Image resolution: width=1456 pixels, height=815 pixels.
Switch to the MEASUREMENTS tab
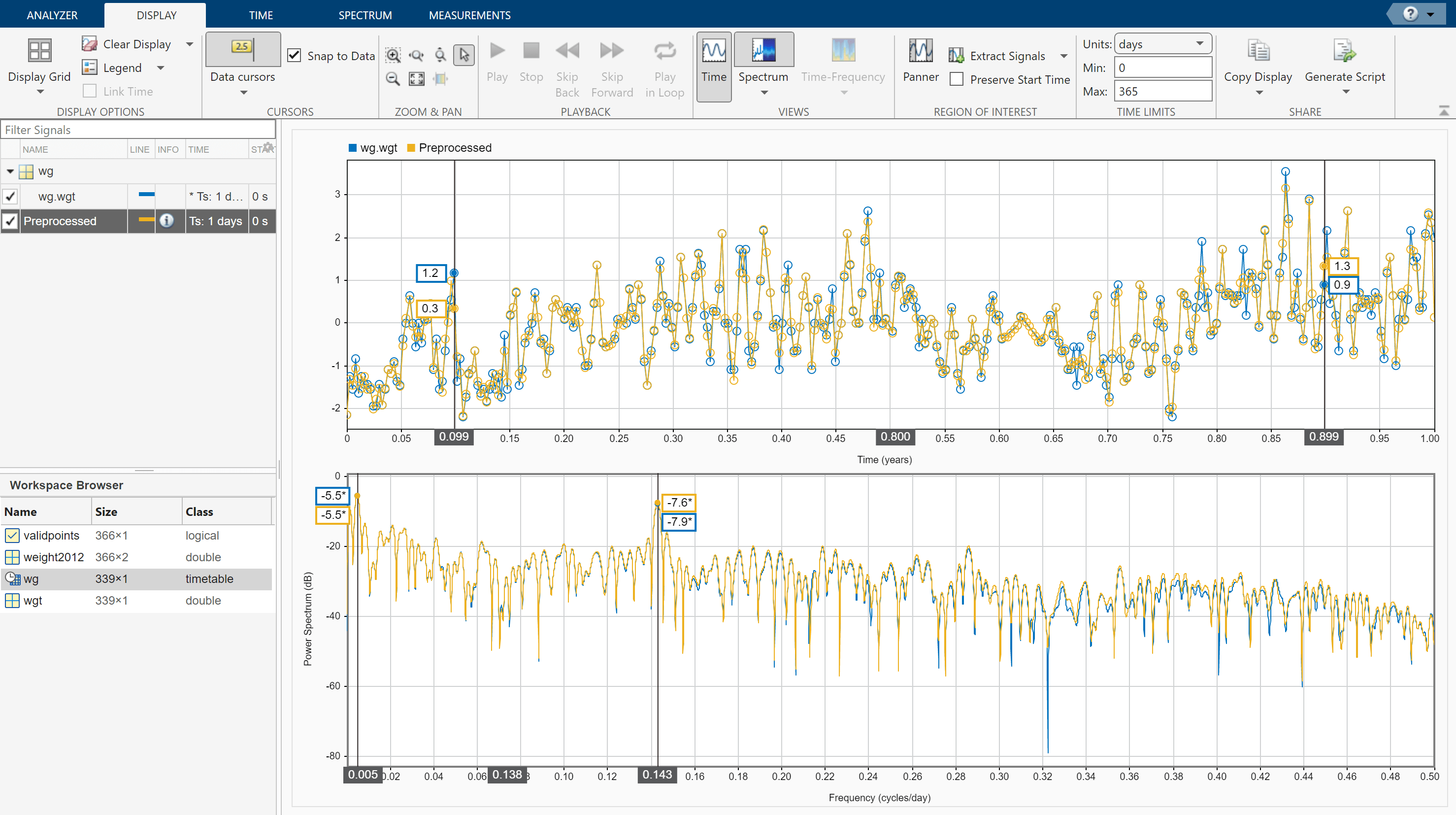pyautogui.click(x=469, y=15)
